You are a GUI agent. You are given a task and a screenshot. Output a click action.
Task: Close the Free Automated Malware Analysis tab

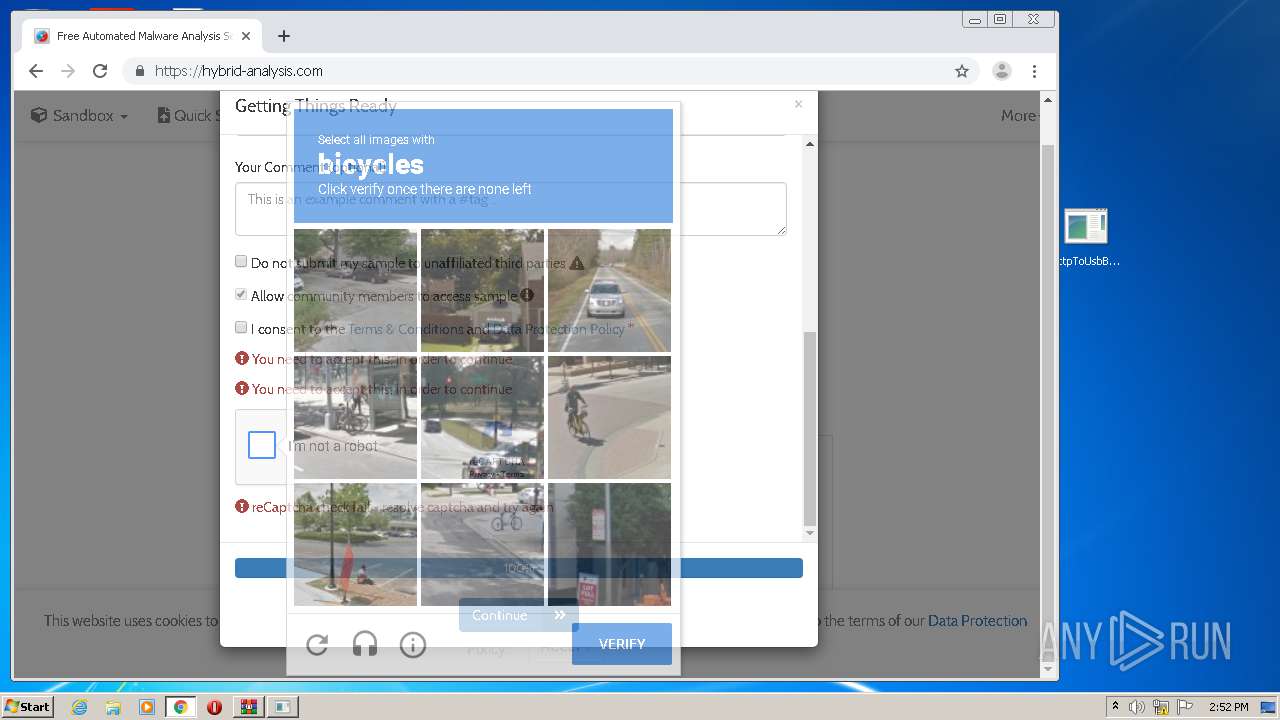(246, 36)
